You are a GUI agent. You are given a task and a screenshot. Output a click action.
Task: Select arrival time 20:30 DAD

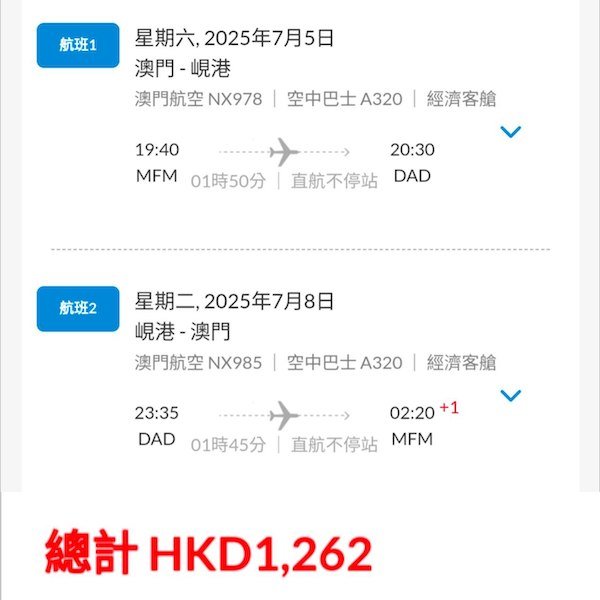[x=412, y=163]
